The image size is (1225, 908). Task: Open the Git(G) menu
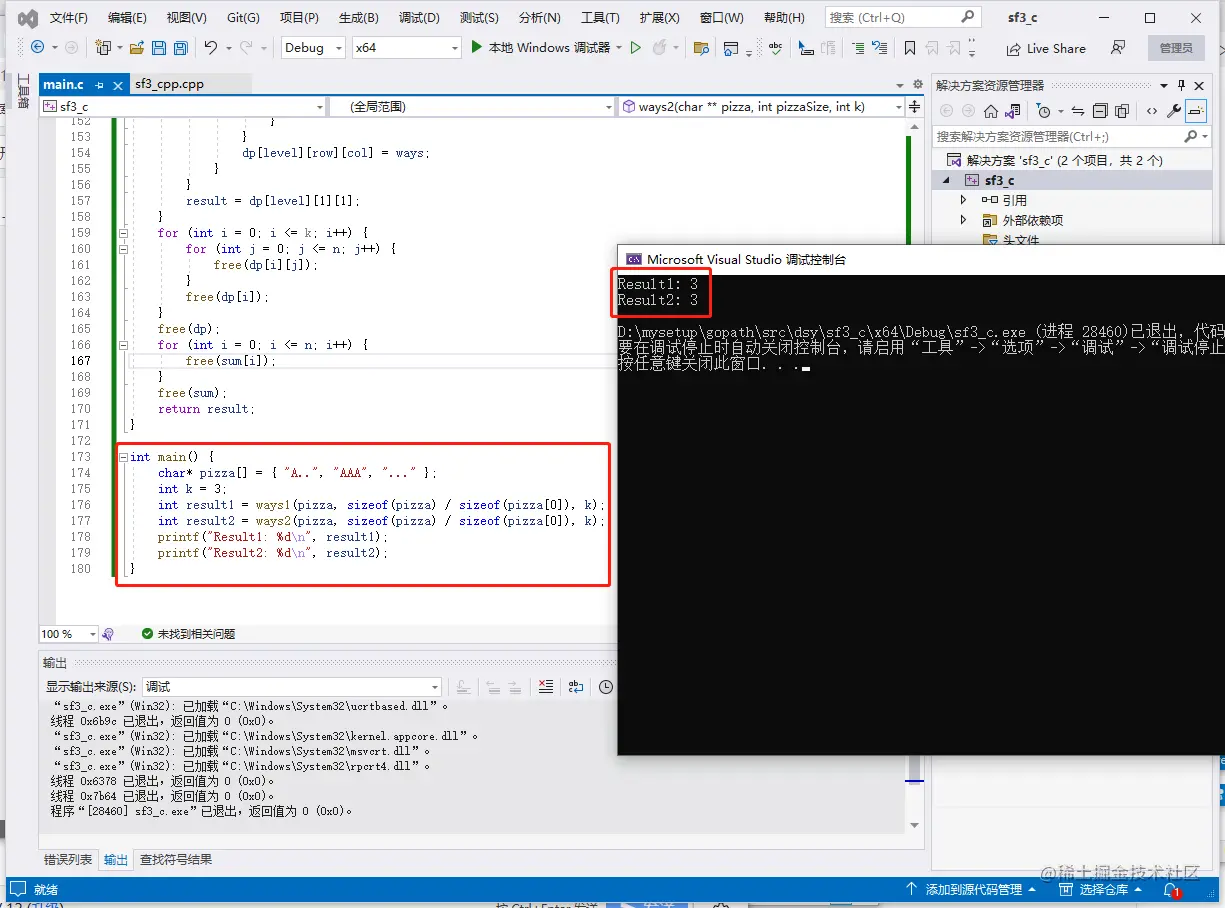[243, 18]
